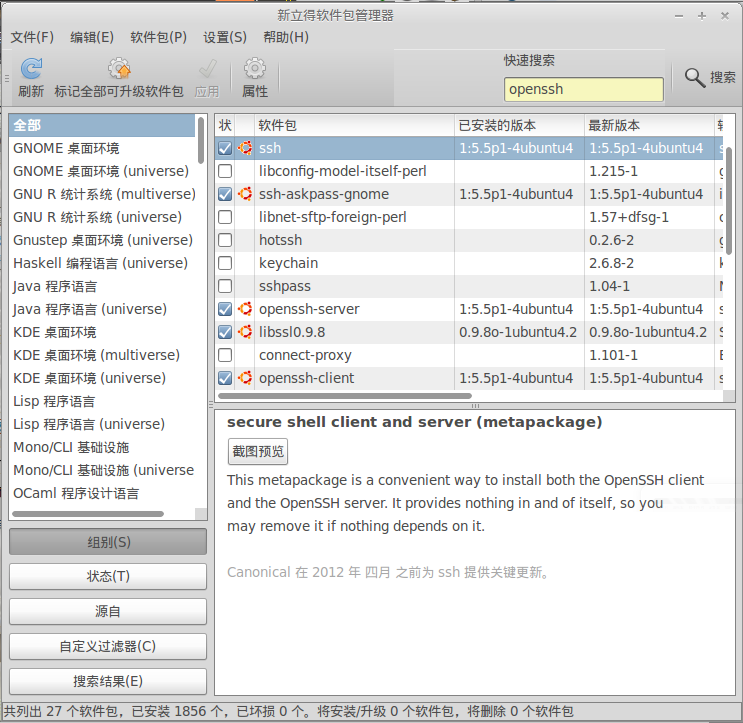Mark the libnet-sftp-foreign-perl checkbox
This screenshot has height=723, width=743.
coord(225,217)
